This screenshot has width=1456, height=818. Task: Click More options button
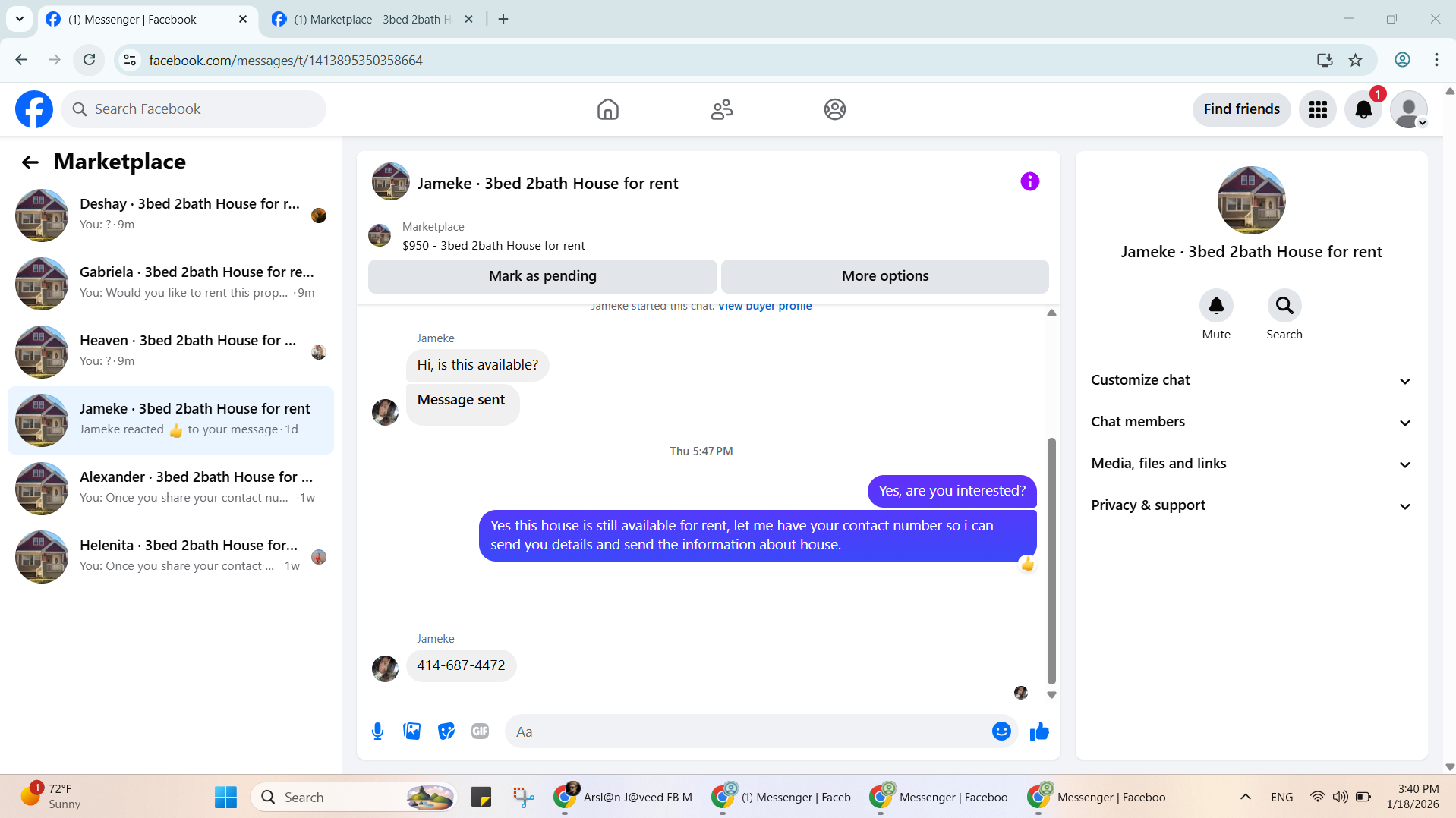coord(884,276)
